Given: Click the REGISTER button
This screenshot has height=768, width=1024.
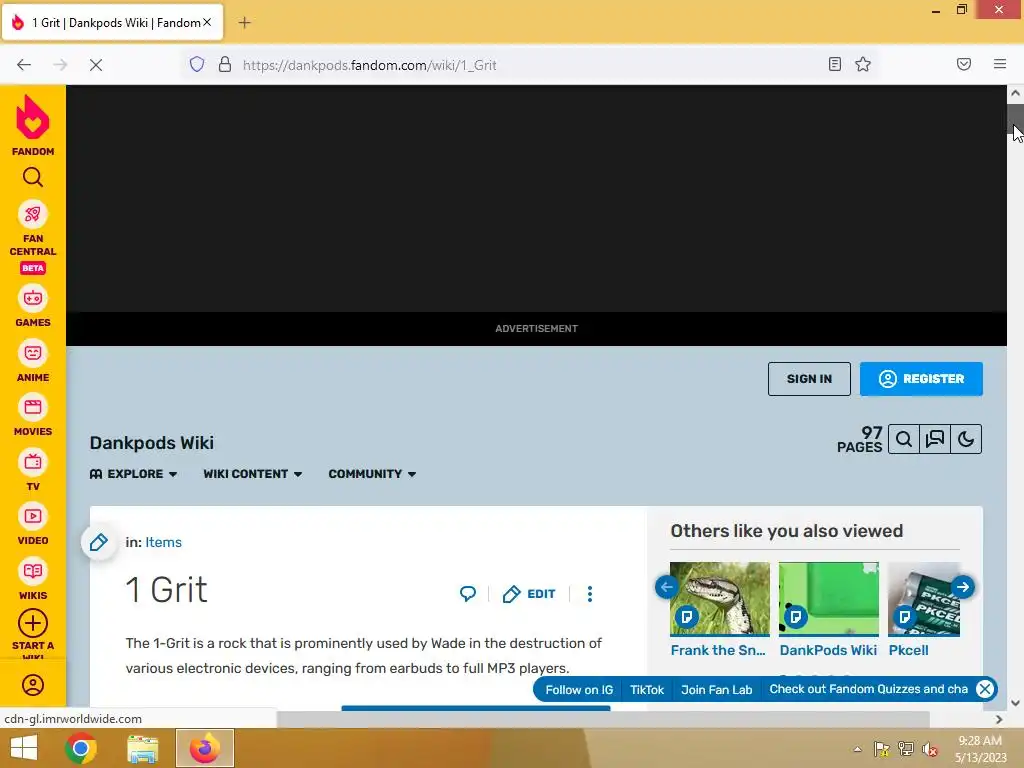Looking at the screenshot, I should click(921, 379).
